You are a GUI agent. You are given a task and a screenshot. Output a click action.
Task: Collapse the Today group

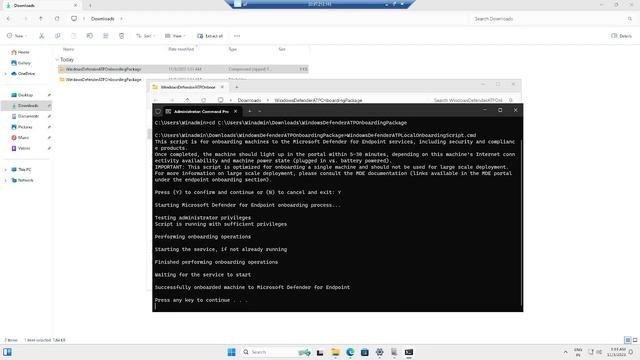tap(57, 60)
